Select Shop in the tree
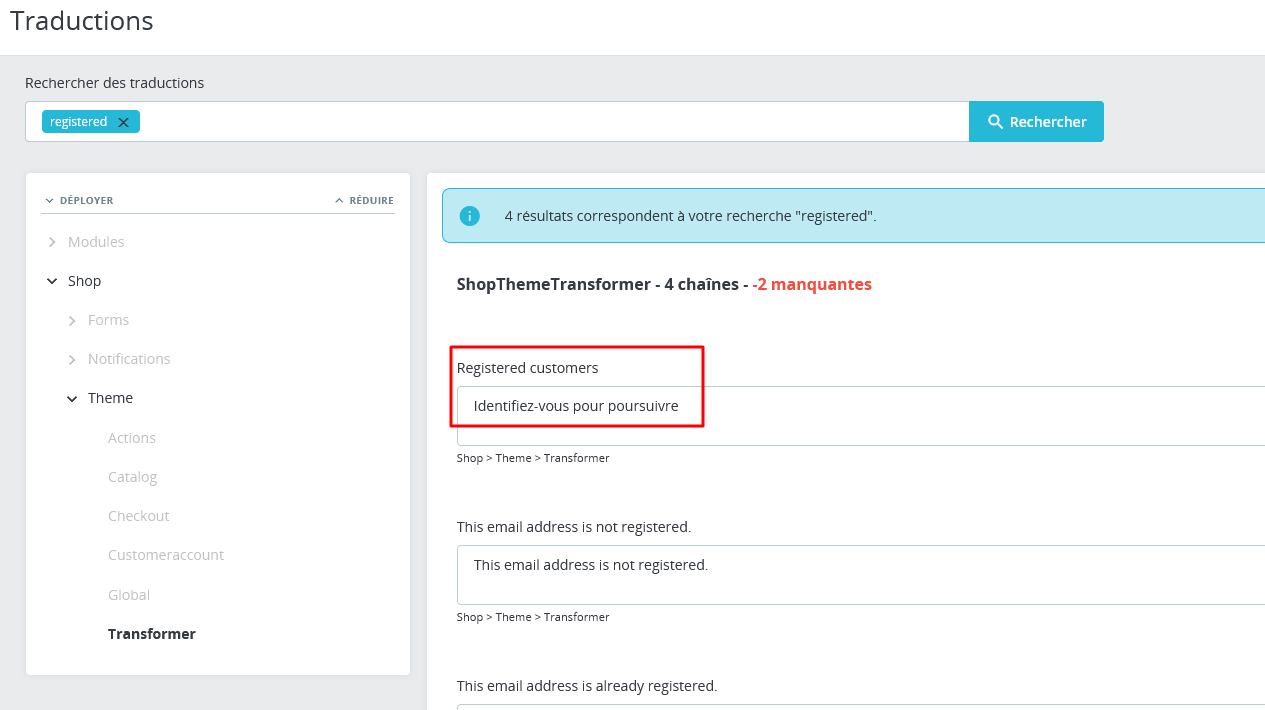1265x710 pixels. (84, 281)
